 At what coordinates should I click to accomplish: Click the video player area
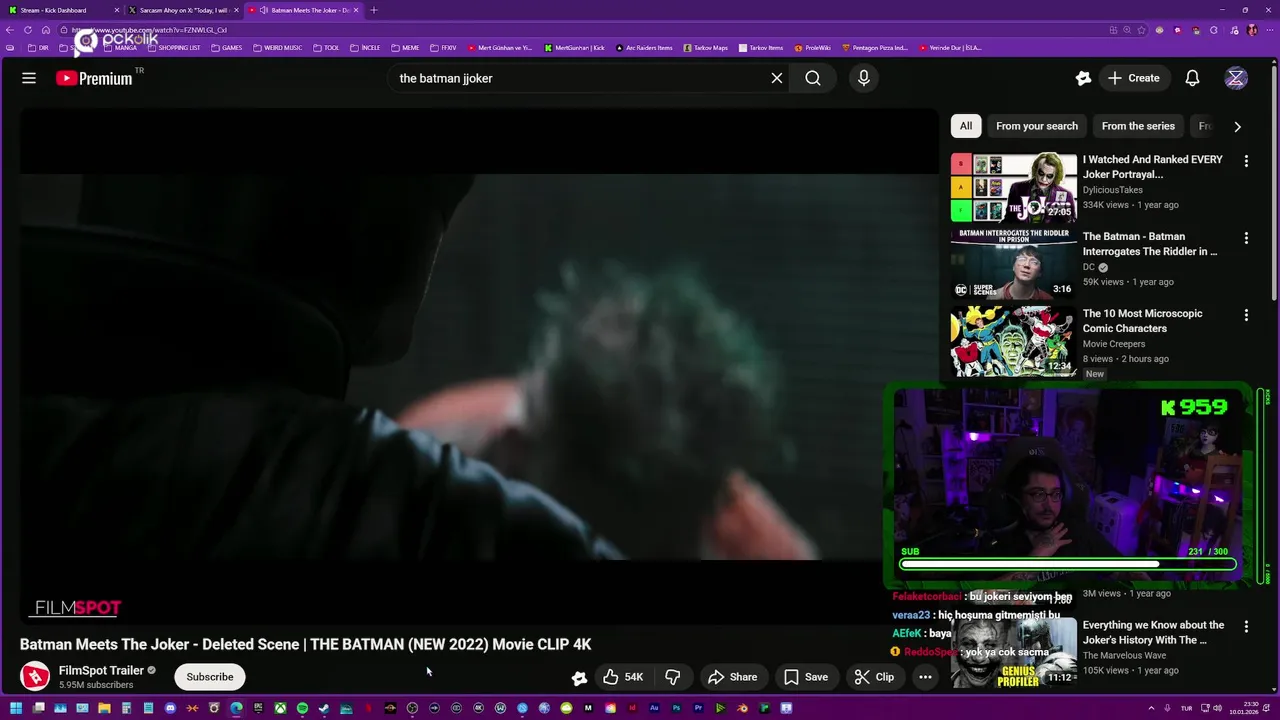coord(478,366)
